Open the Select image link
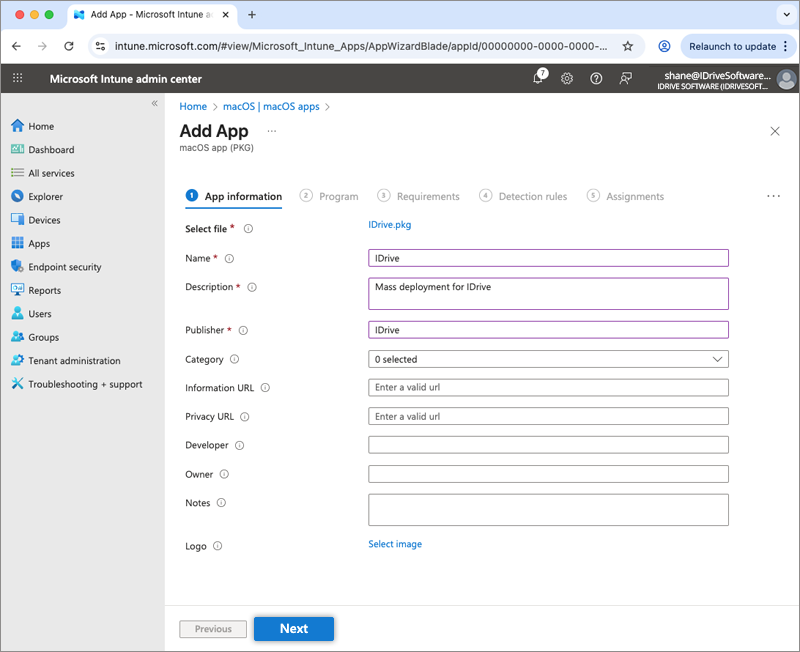 pyautogui.click(x=395, y=544)
